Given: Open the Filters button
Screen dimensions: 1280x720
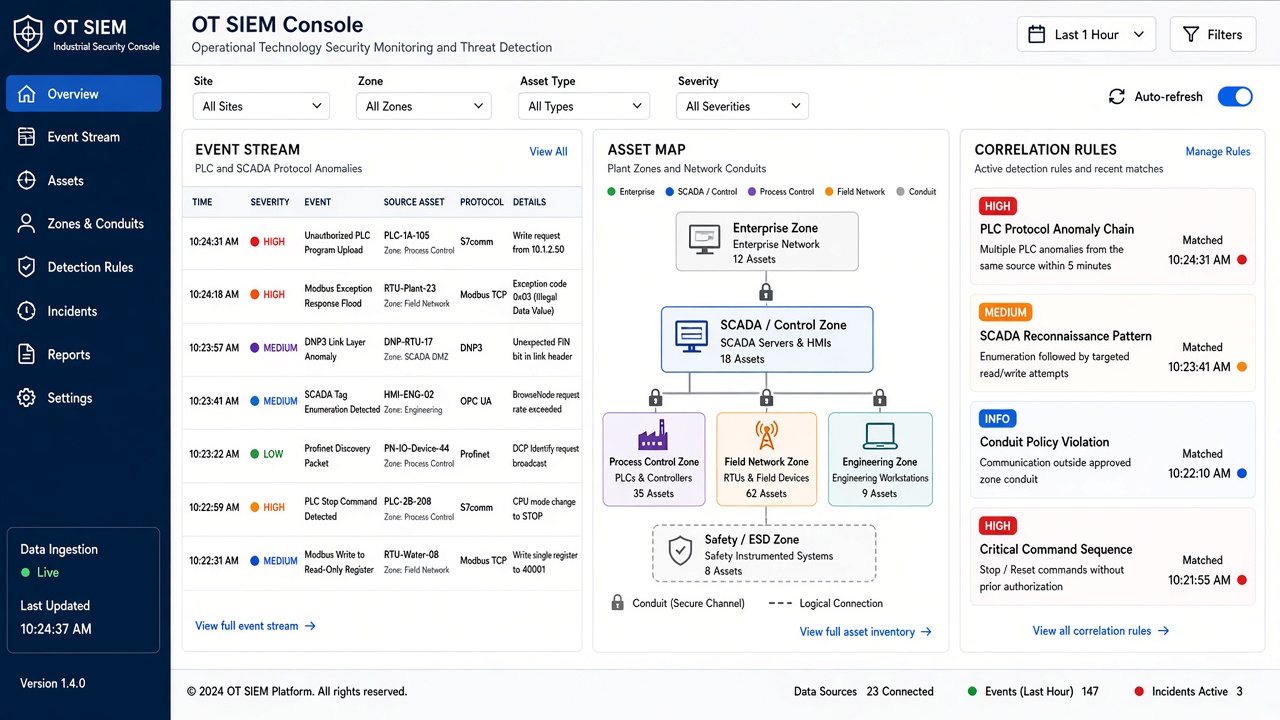Looking at the screenshot, I should tap(1212, 34).
